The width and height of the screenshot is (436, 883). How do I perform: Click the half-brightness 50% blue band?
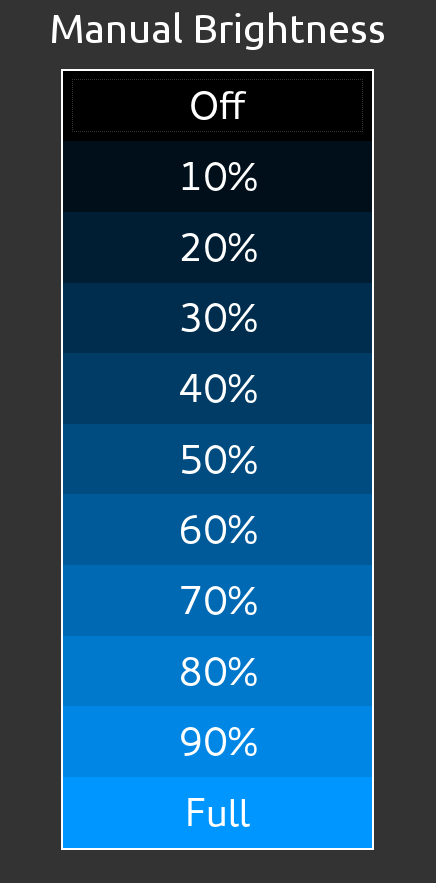[217, 460]
